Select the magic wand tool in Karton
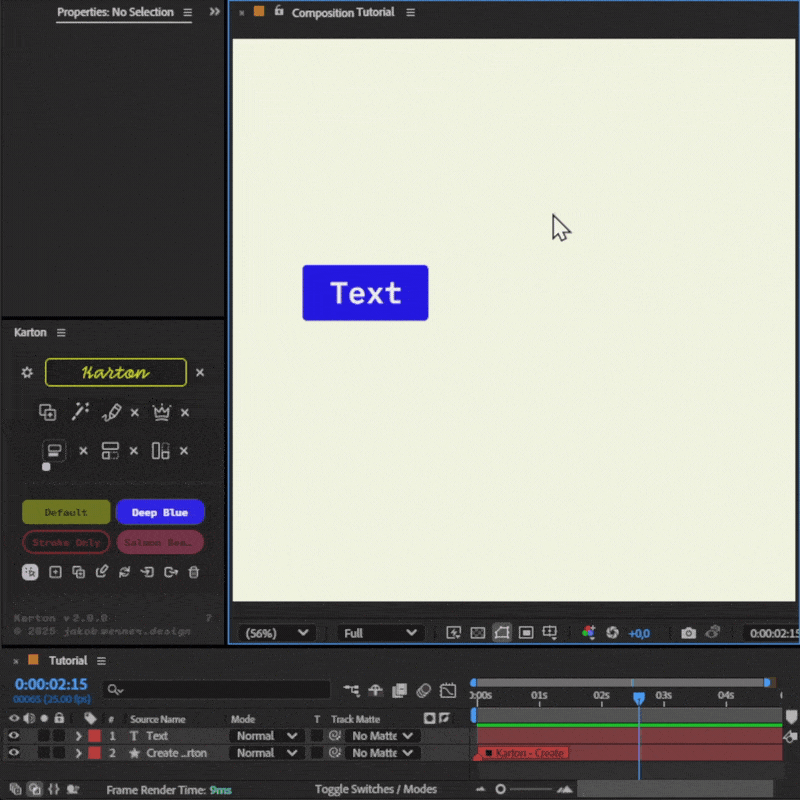This screenshot has height=800, width=800. tap(81, 411)
